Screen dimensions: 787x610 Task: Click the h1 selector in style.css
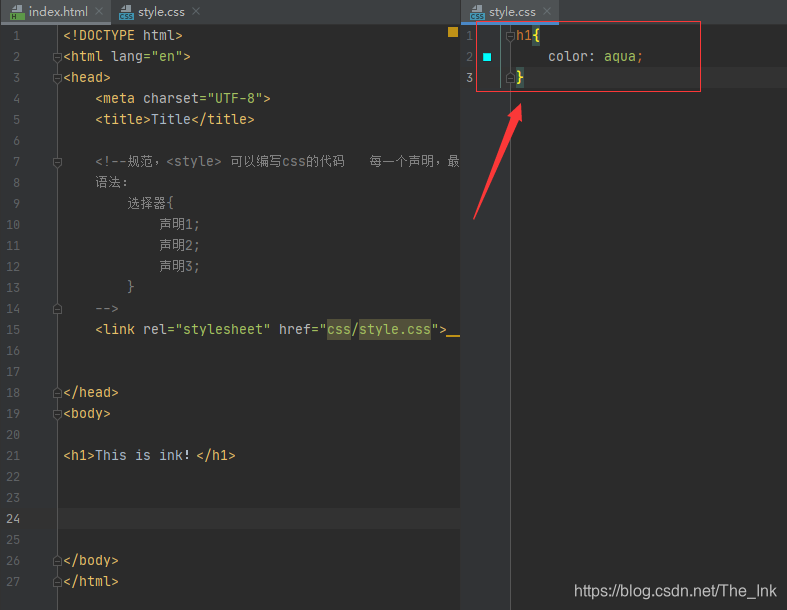(523, 36)
